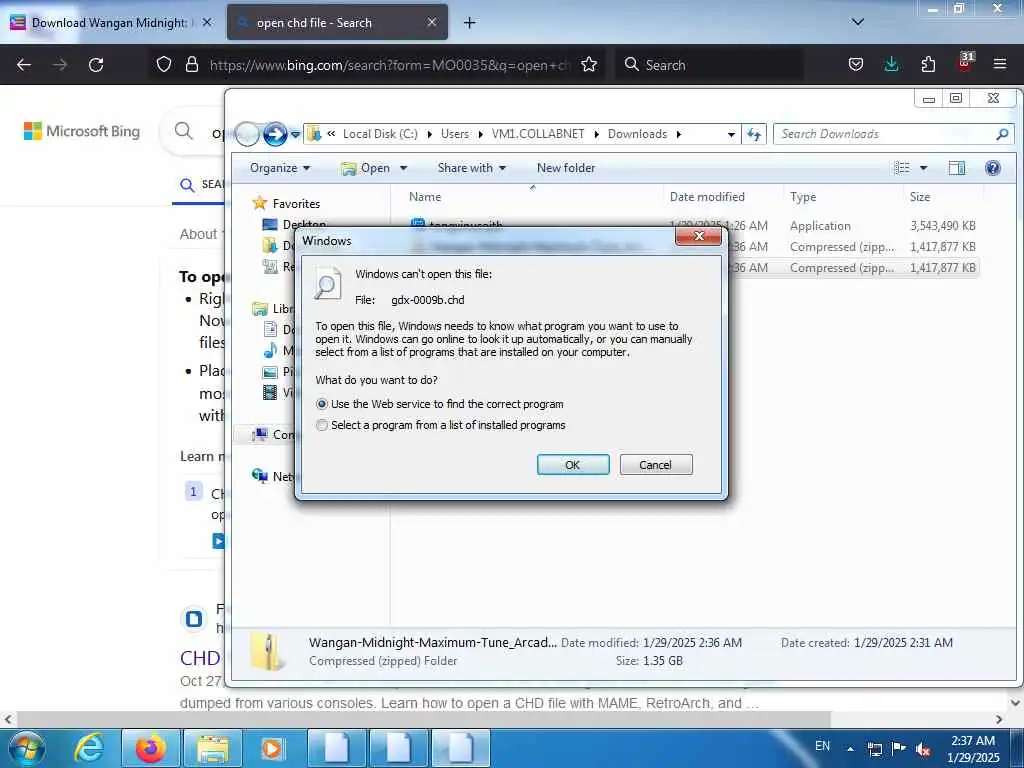The image size is (1024, 768).
Task: Open Share with menu
Action: click(x=472, y=168)
